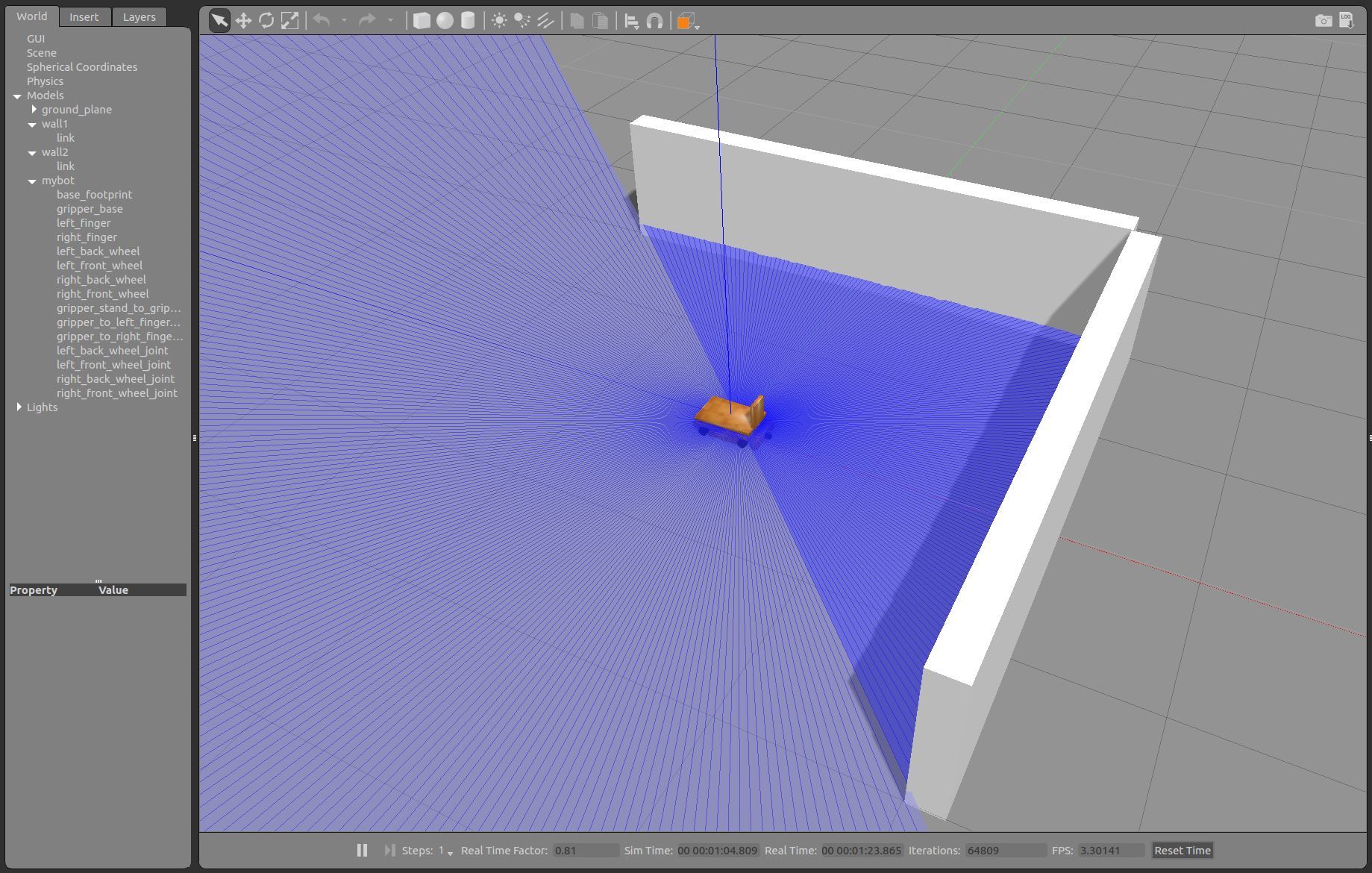Take a screenshot with camera icon

(1324, 21)
